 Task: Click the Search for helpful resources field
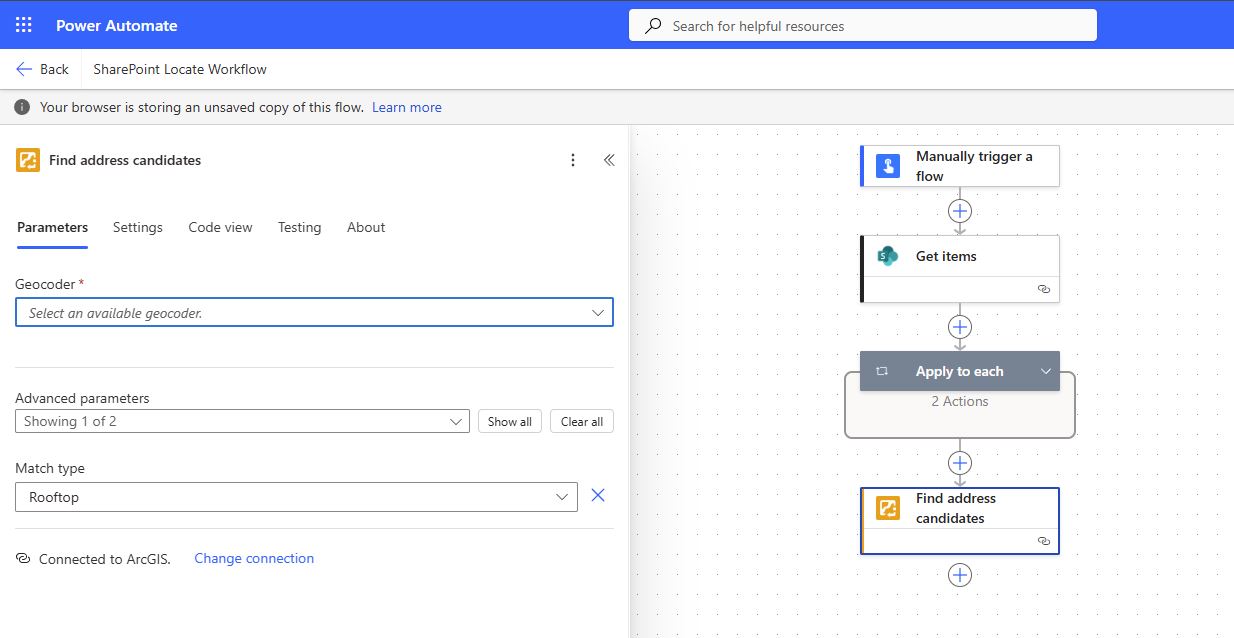(x=862, y=25)
